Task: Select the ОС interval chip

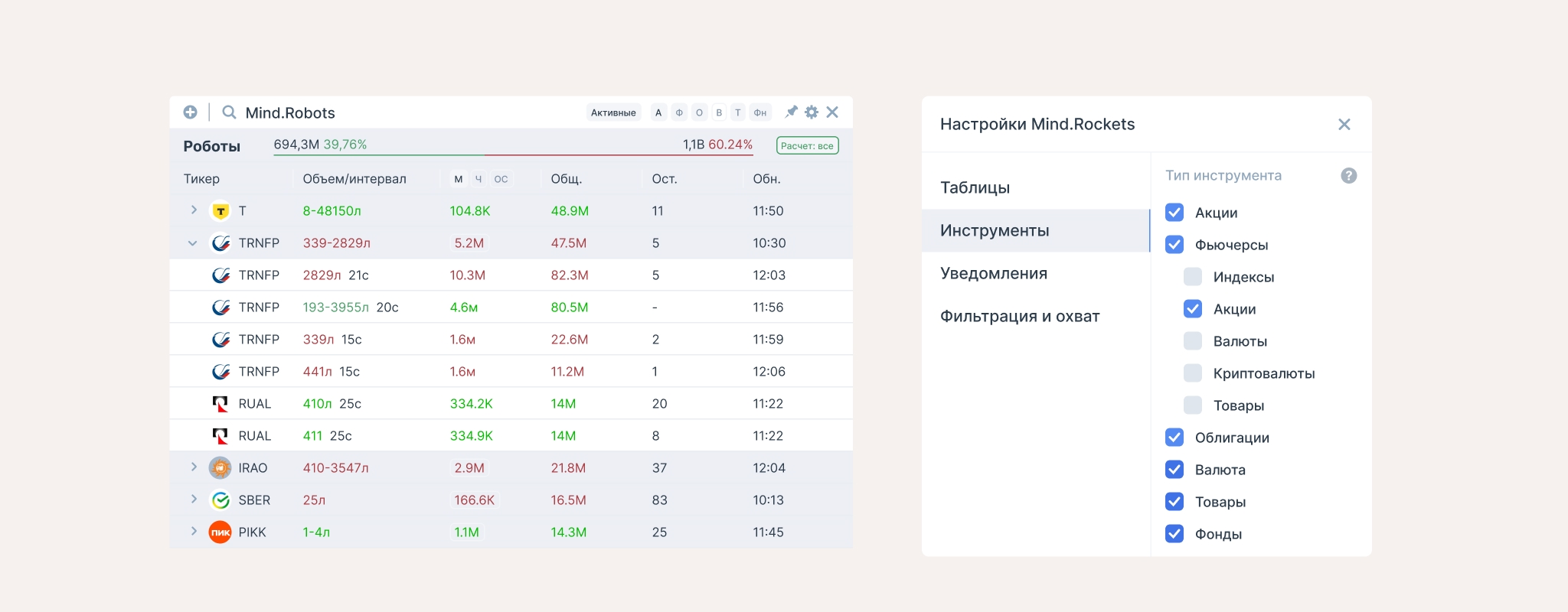Action: pos(501,179)
